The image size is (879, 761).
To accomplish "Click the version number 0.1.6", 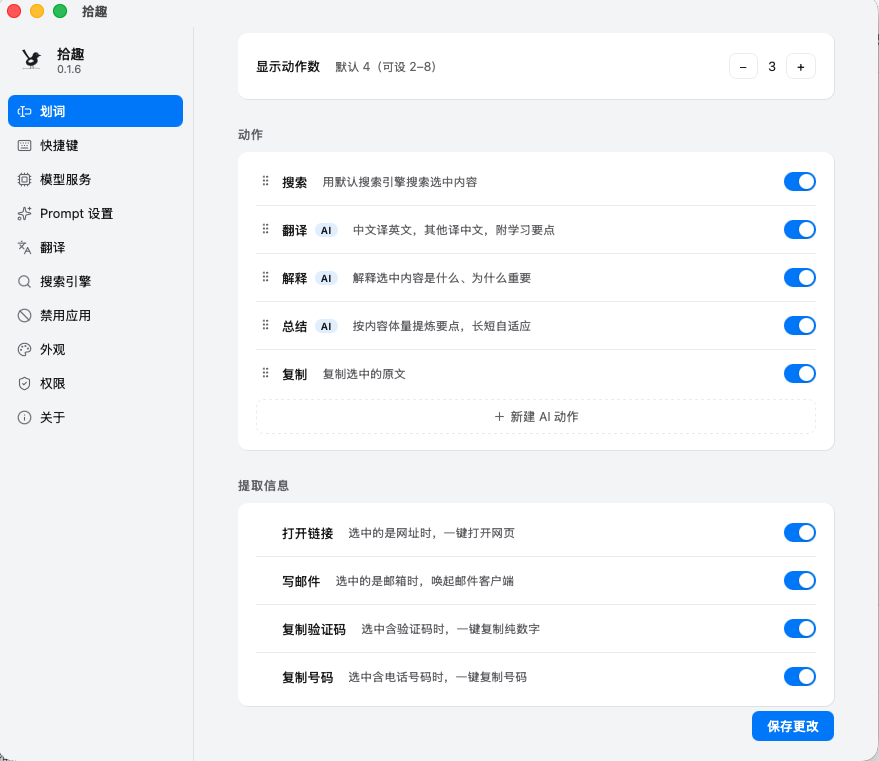I will pyautogui.click(x=69, y=69).
